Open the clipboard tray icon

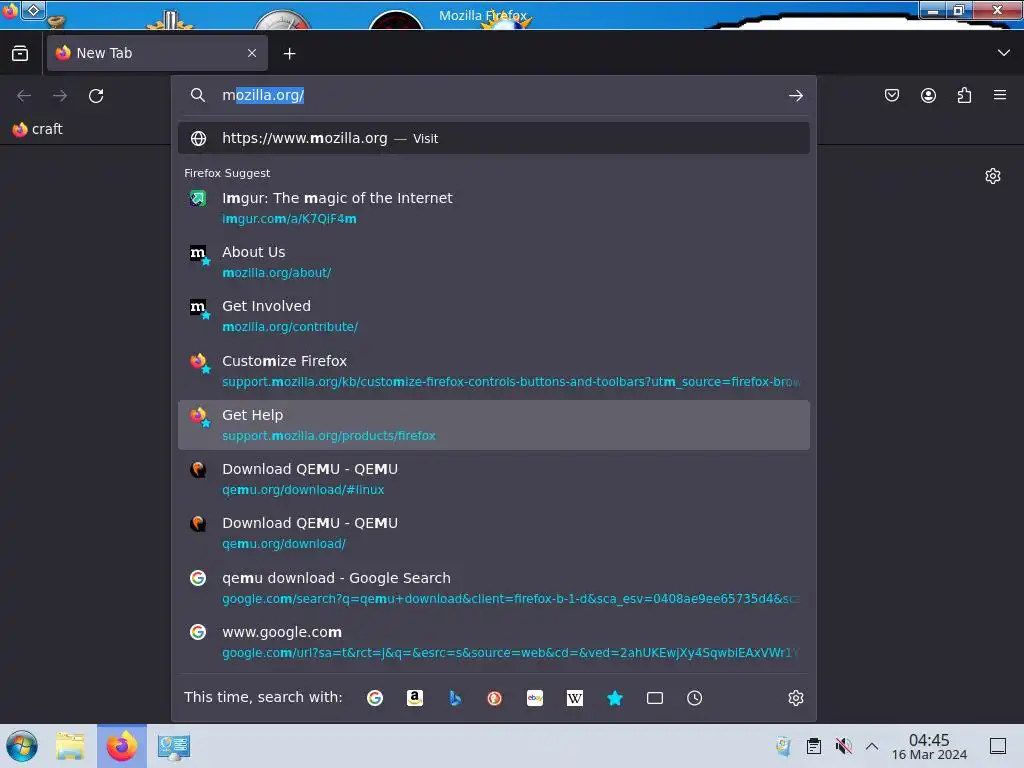[814, 746]
